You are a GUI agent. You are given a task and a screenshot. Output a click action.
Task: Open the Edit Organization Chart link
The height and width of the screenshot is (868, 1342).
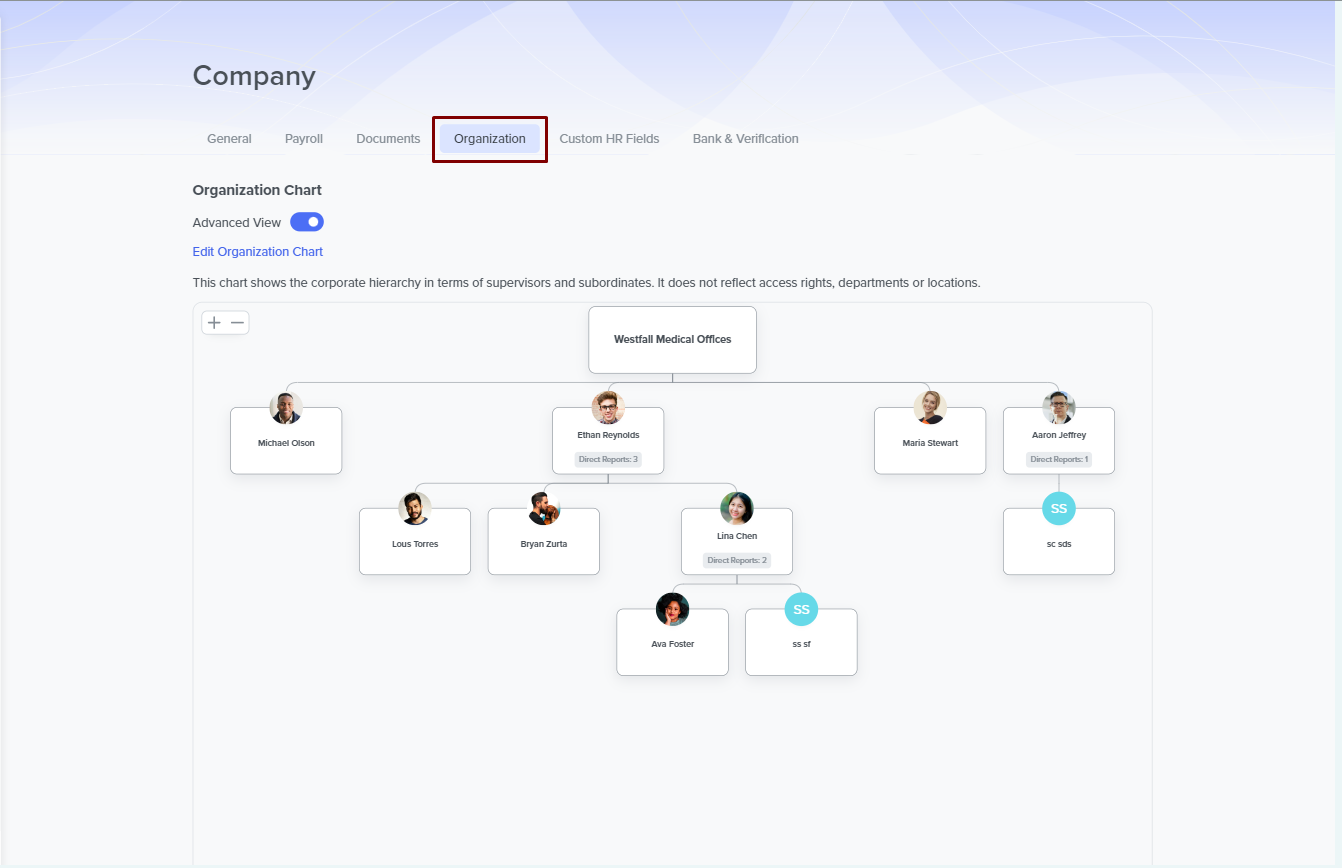click(x=258, y=252)
